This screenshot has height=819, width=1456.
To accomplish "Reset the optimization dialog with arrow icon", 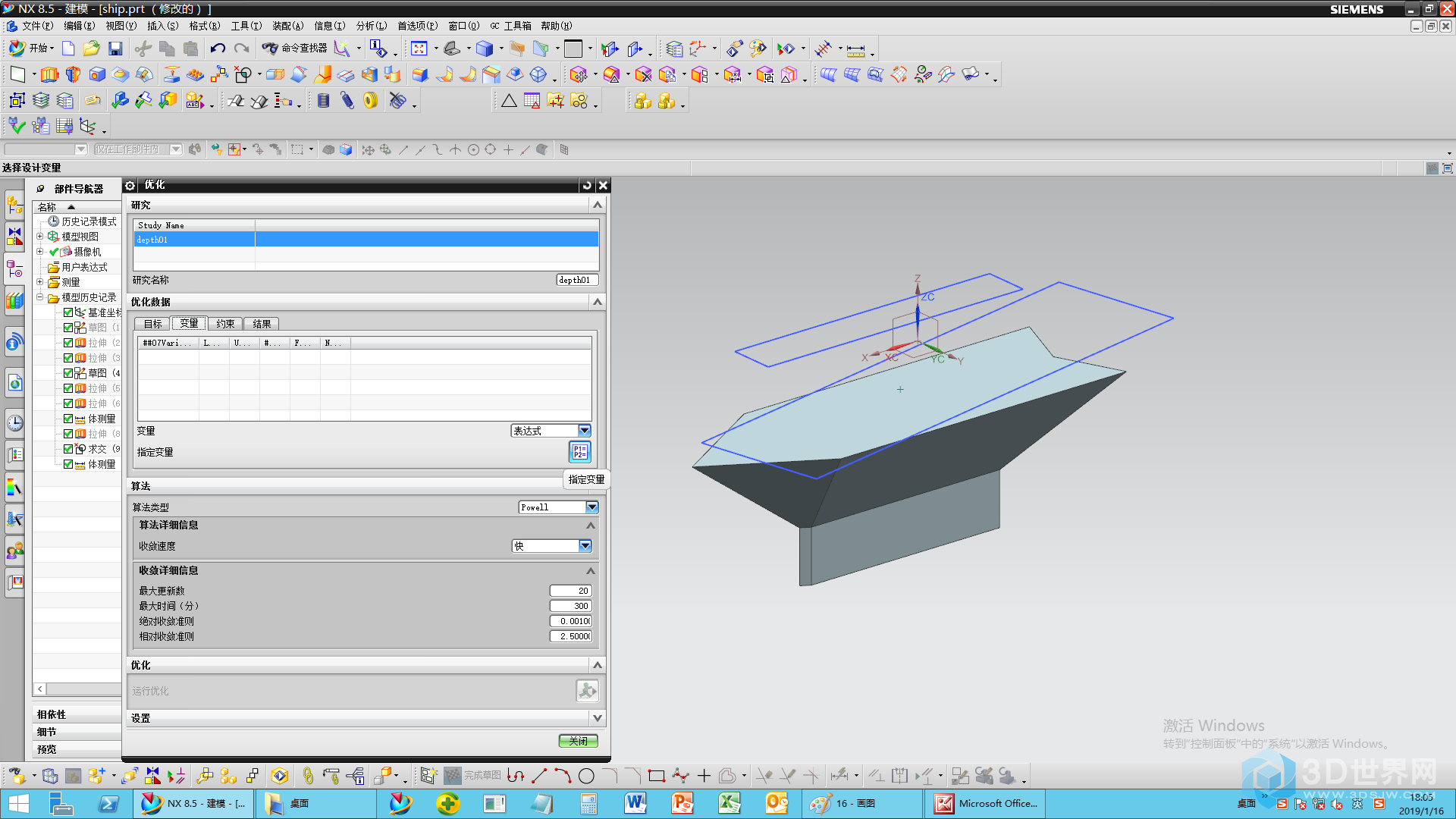I will (x=587, y=185).
